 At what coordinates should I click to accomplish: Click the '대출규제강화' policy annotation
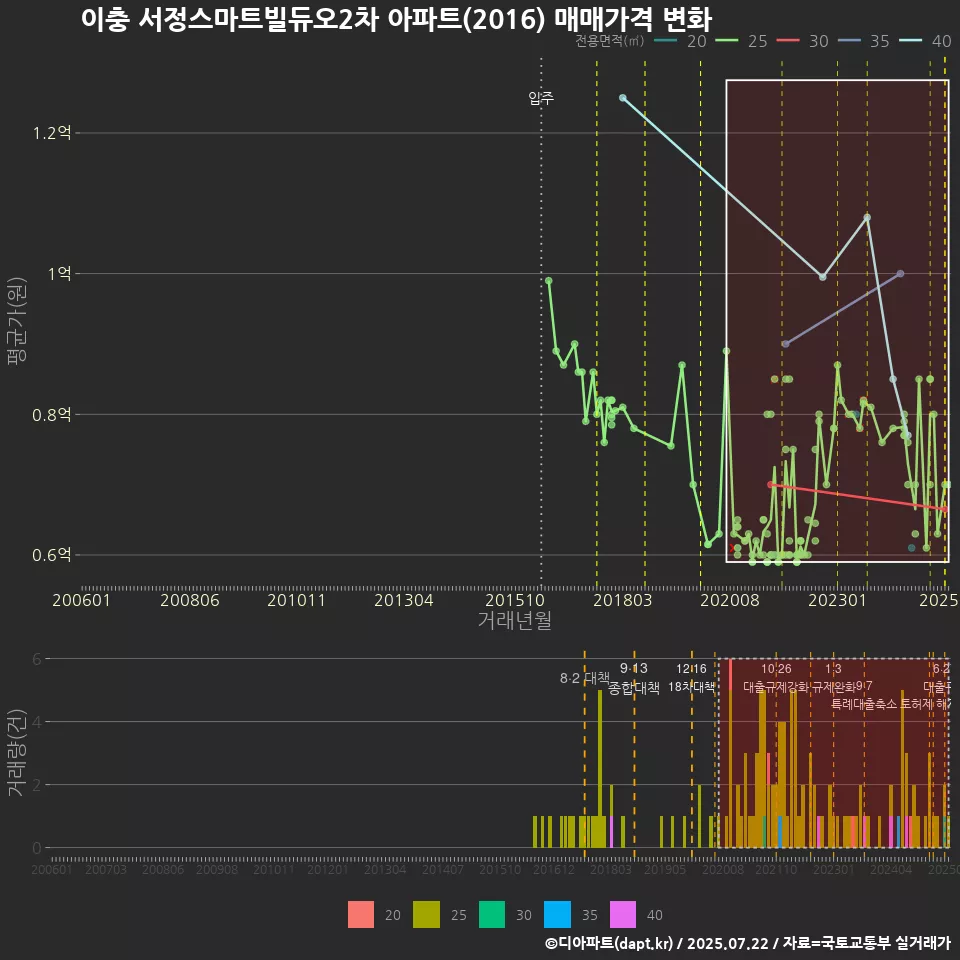pos(776,687)
